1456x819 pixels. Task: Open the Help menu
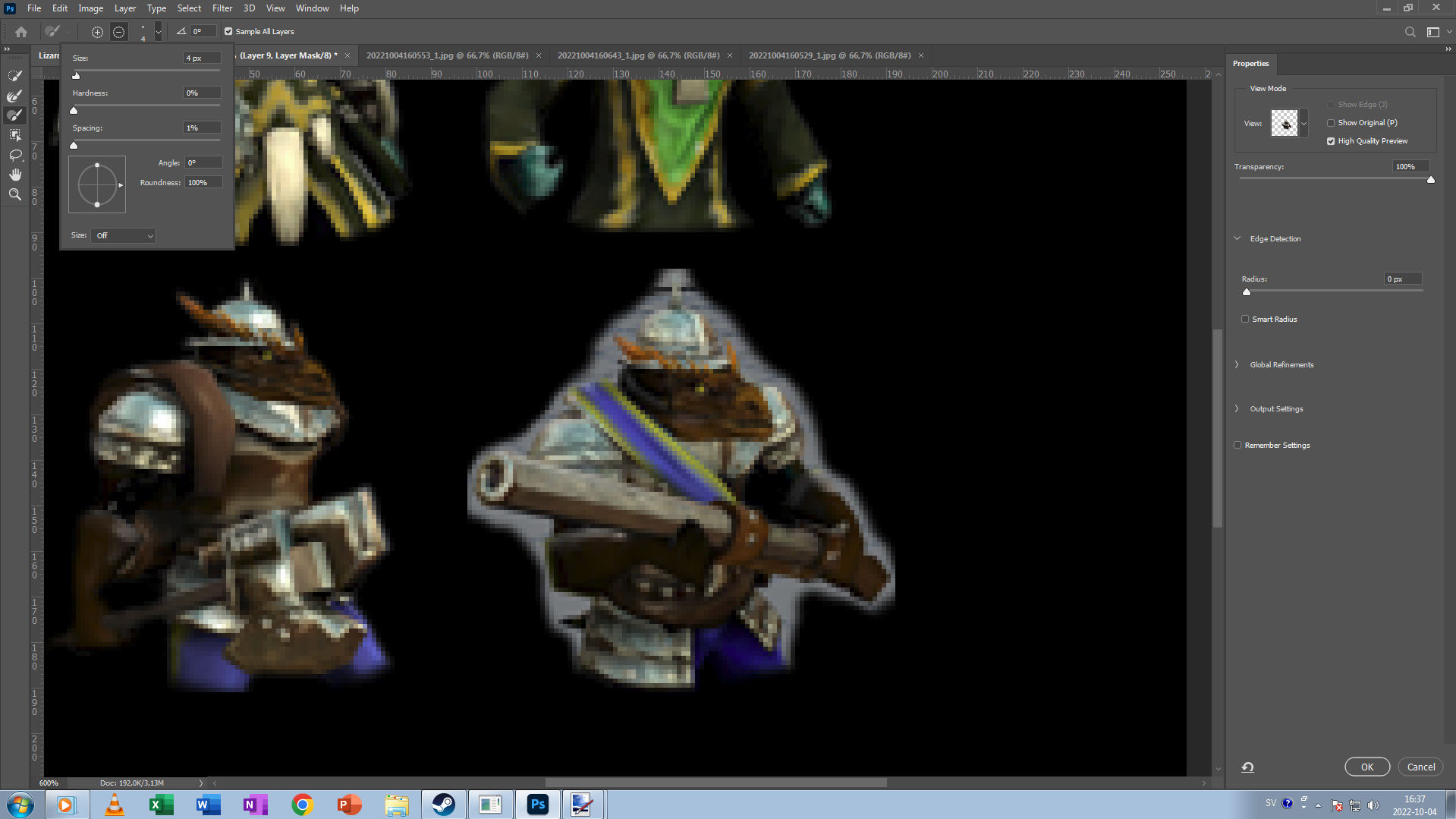point(349,8)
